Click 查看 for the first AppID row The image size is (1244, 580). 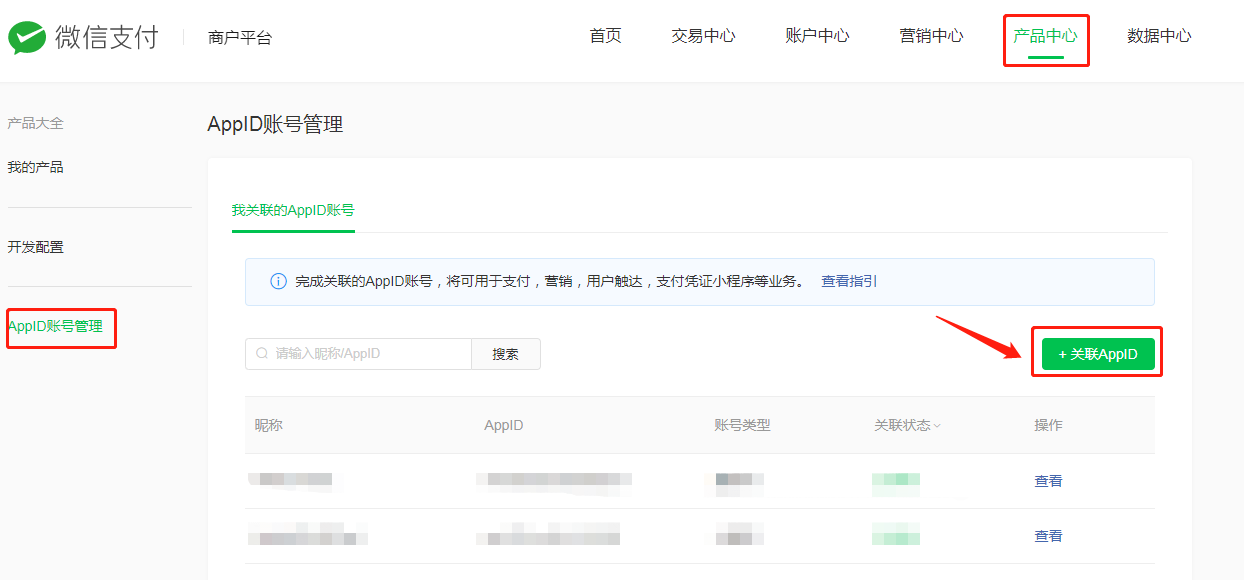[1048, 481]
